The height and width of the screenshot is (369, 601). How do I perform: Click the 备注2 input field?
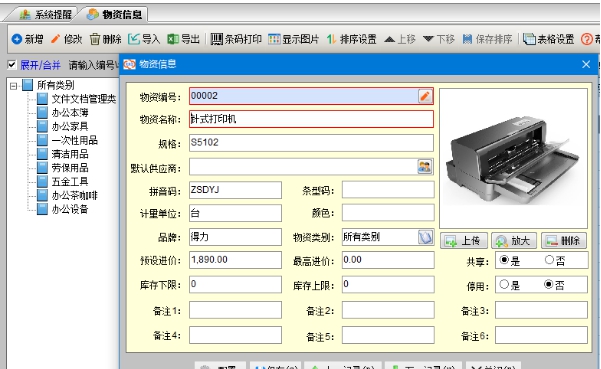click(388, 310)
